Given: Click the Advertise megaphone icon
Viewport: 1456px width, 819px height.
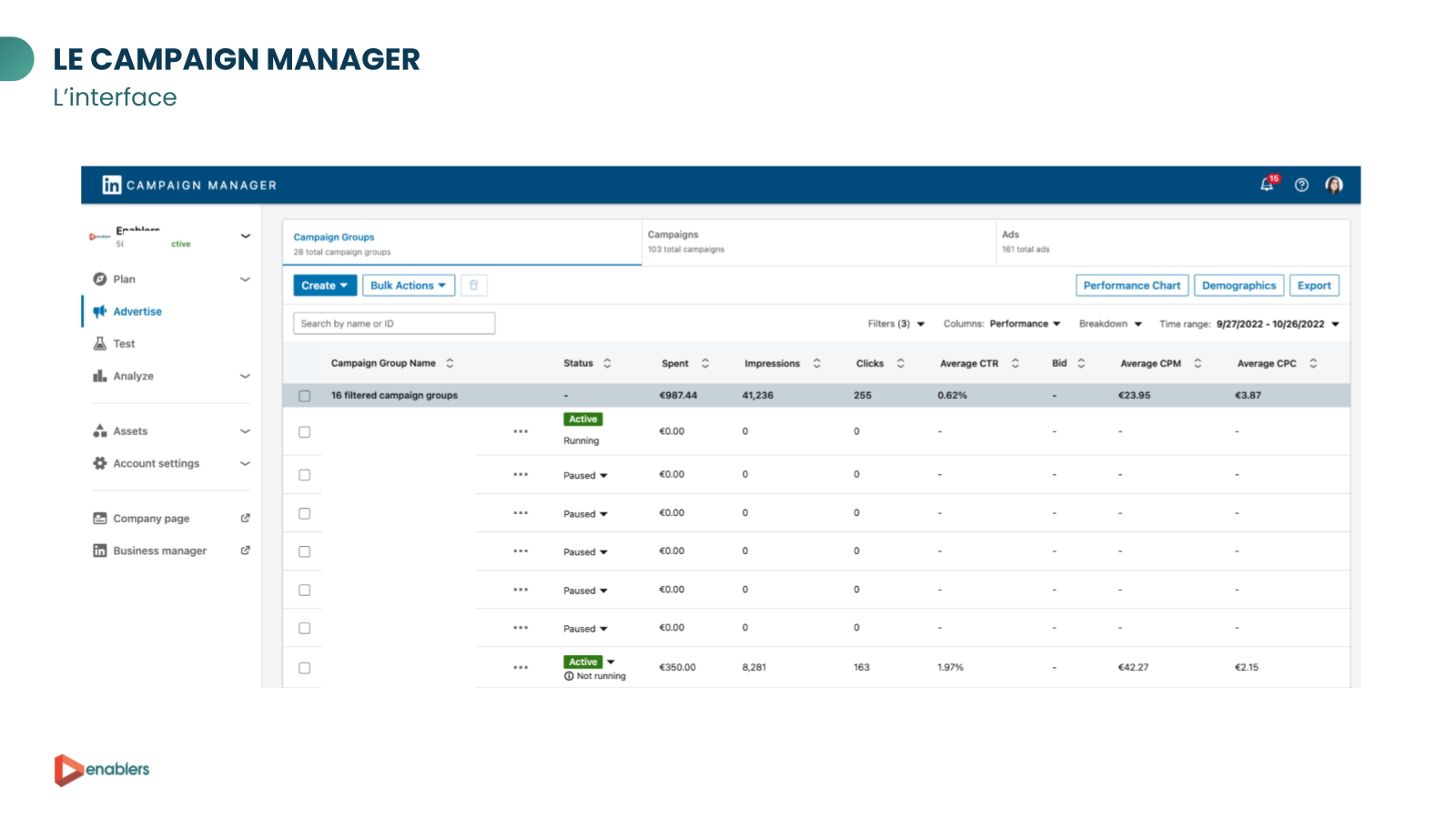Looking at the screenshot, I should 100,311.
